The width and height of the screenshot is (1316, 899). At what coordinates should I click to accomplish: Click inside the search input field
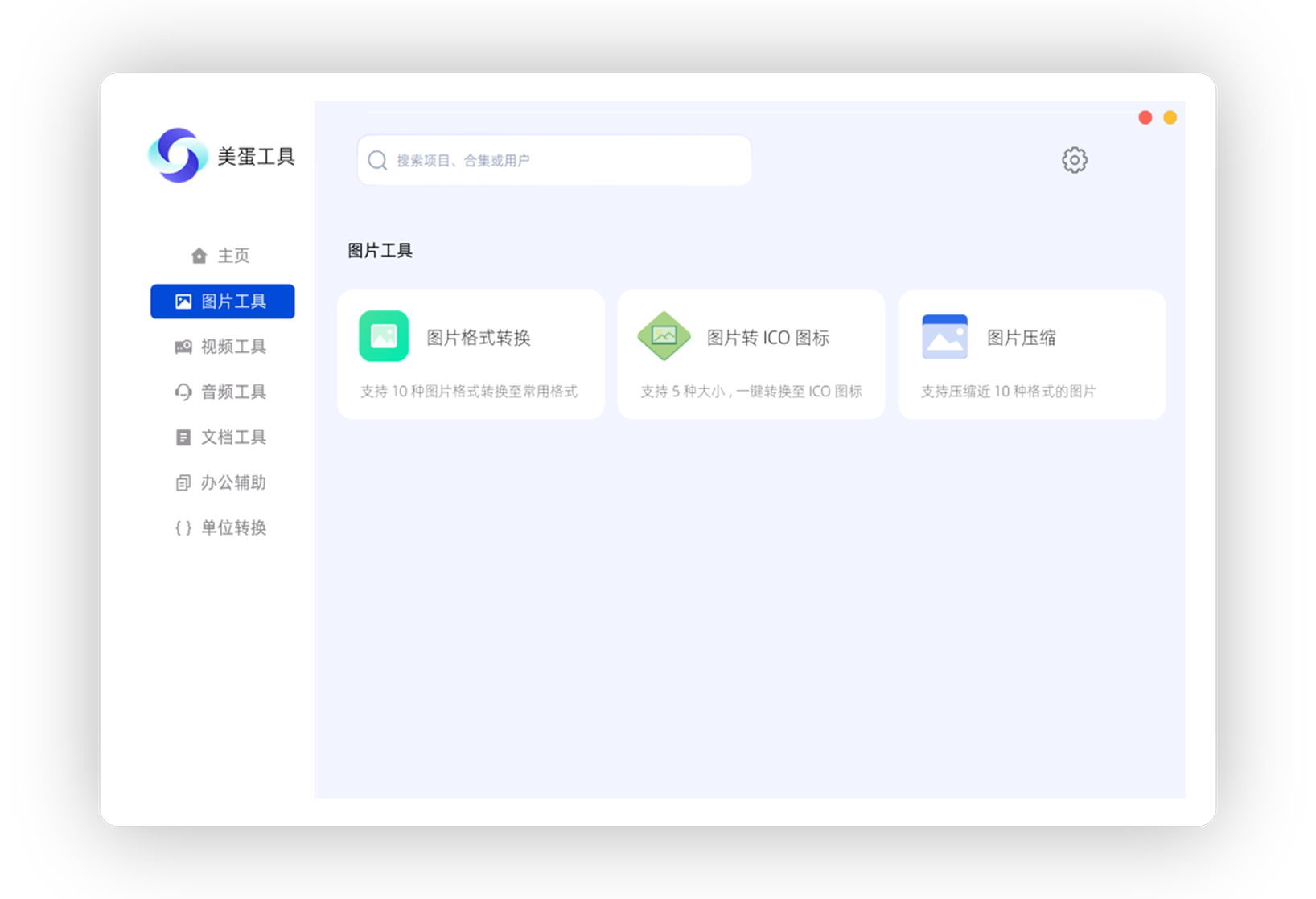[x=553, y=159]
